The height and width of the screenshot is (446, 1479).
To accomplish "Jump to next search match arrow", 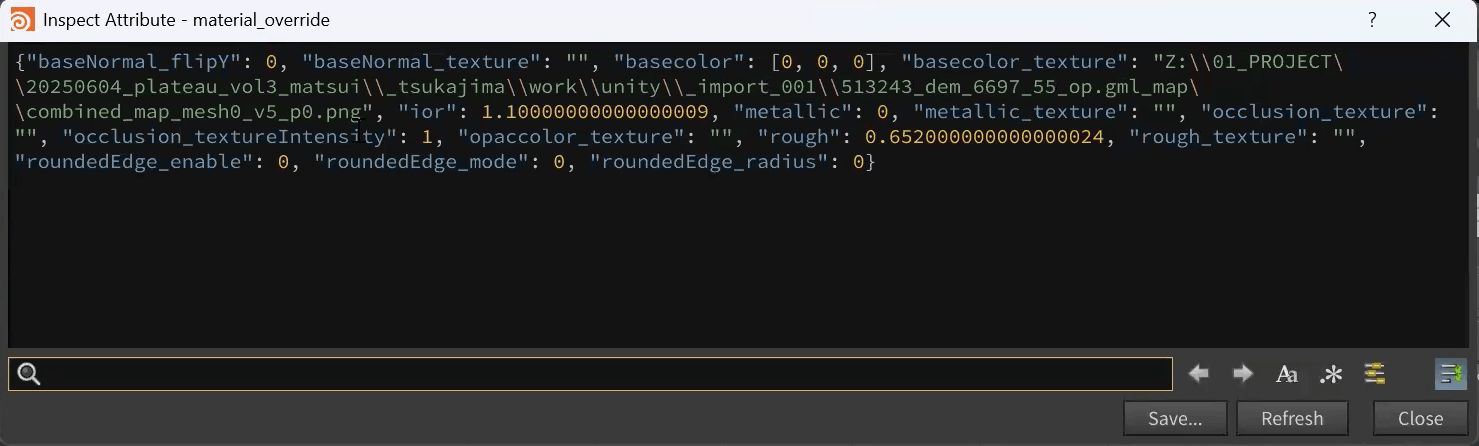I will pos(1243,374).
